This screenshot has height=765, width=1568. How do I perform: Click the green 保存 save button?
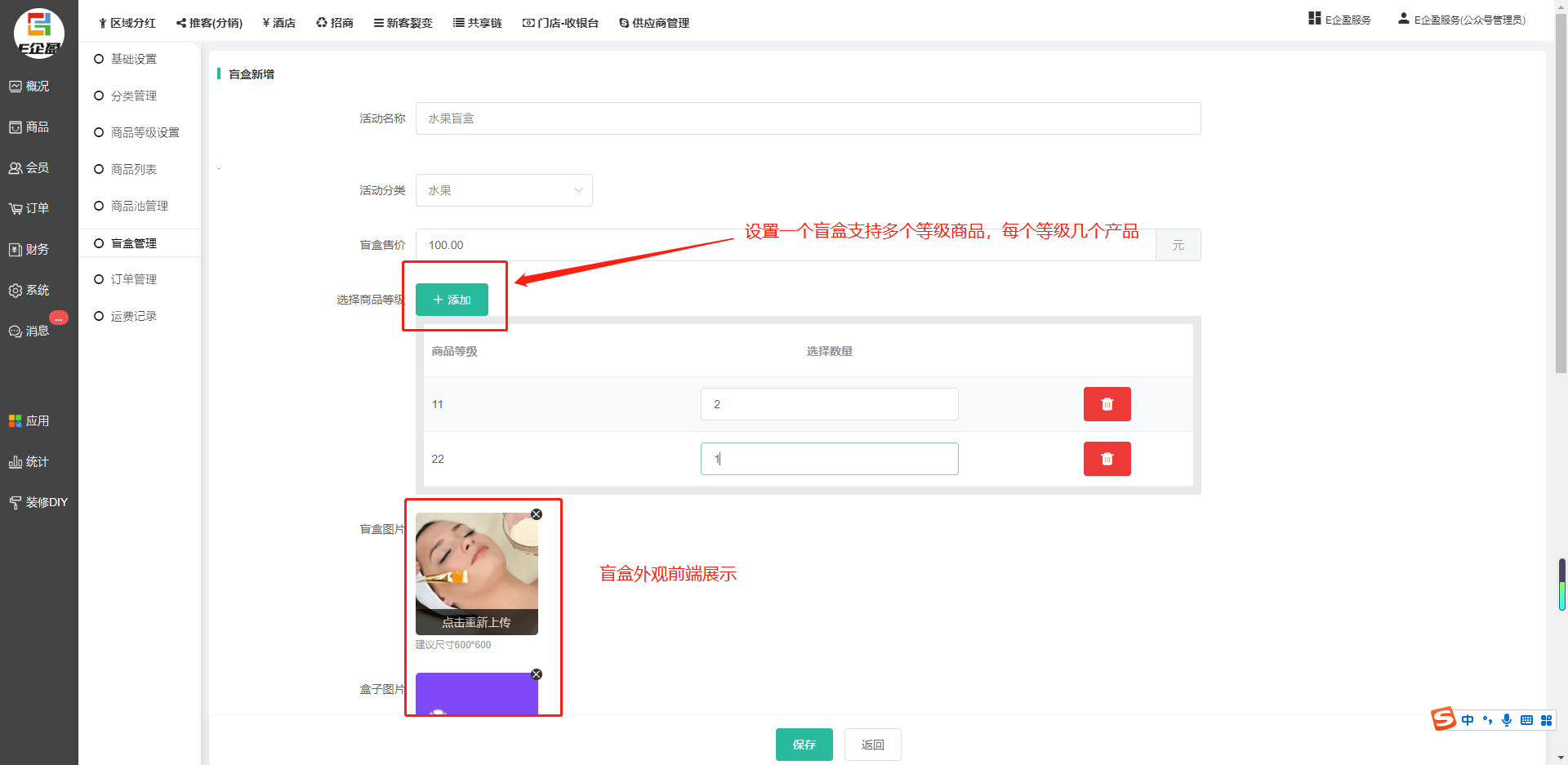click(x=804, y=745)
